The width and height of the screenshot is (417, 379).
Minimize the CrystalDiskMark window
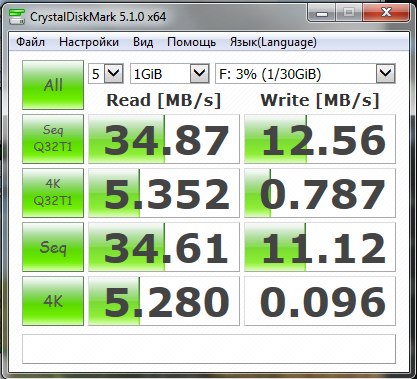(322, 13)
